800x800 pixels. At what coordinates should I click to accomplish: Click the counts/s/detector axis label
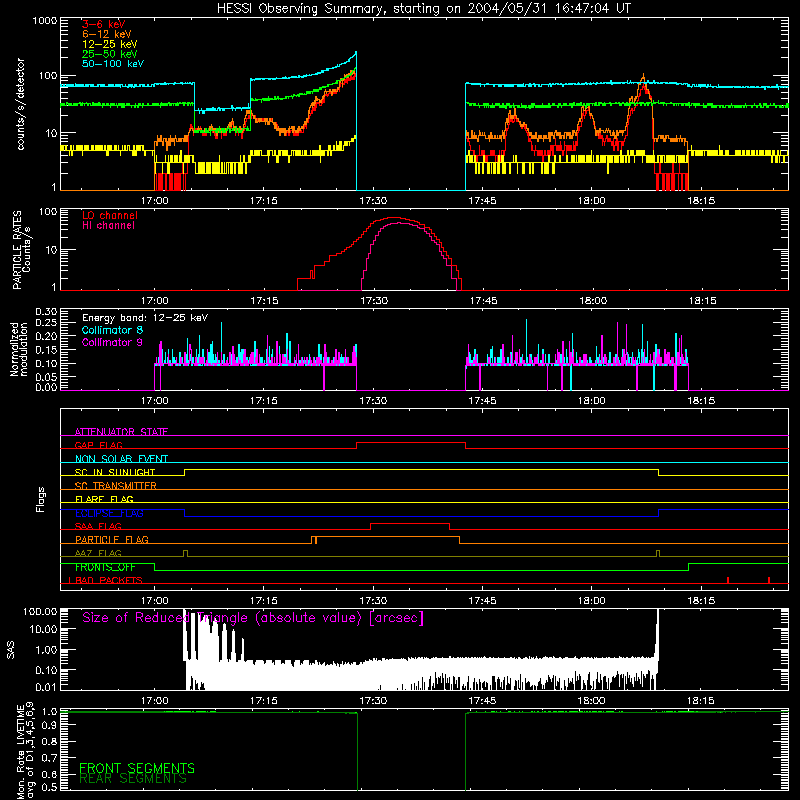point(20,104)
